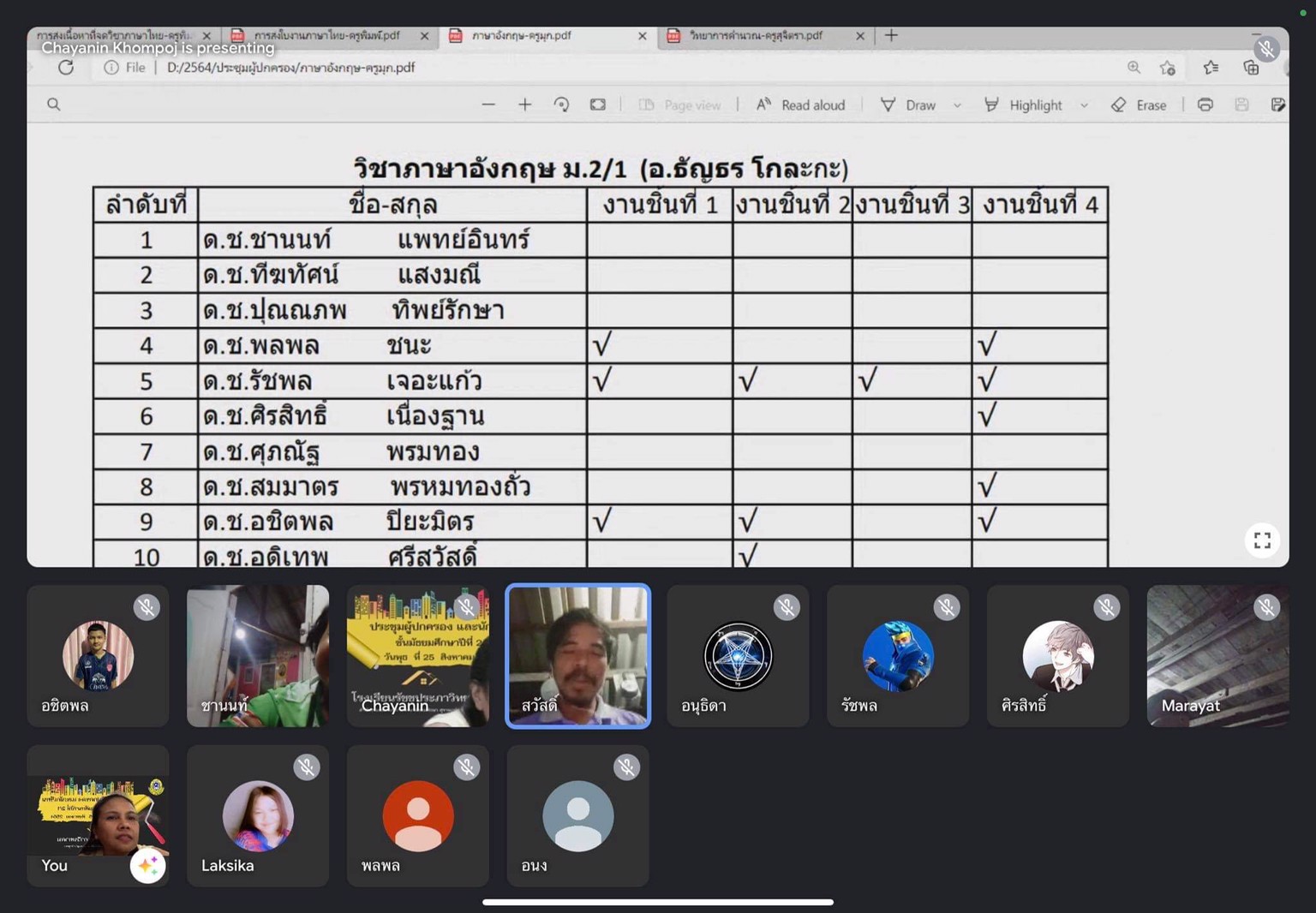The width and height of the screenshot is (1316, 913).
Task: Expand the Highlight options arrow
Action: click(x=1084, y=105)
